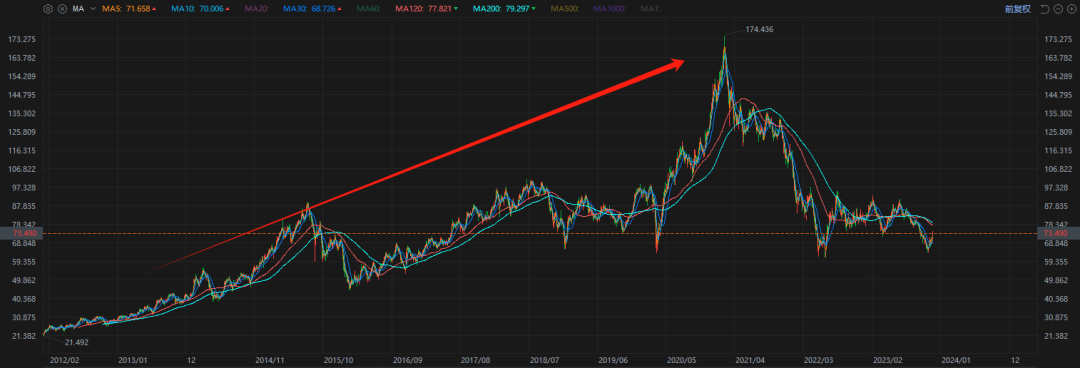
Task: Zoom out the chart with minus icon
Action: click(1057, 9)
